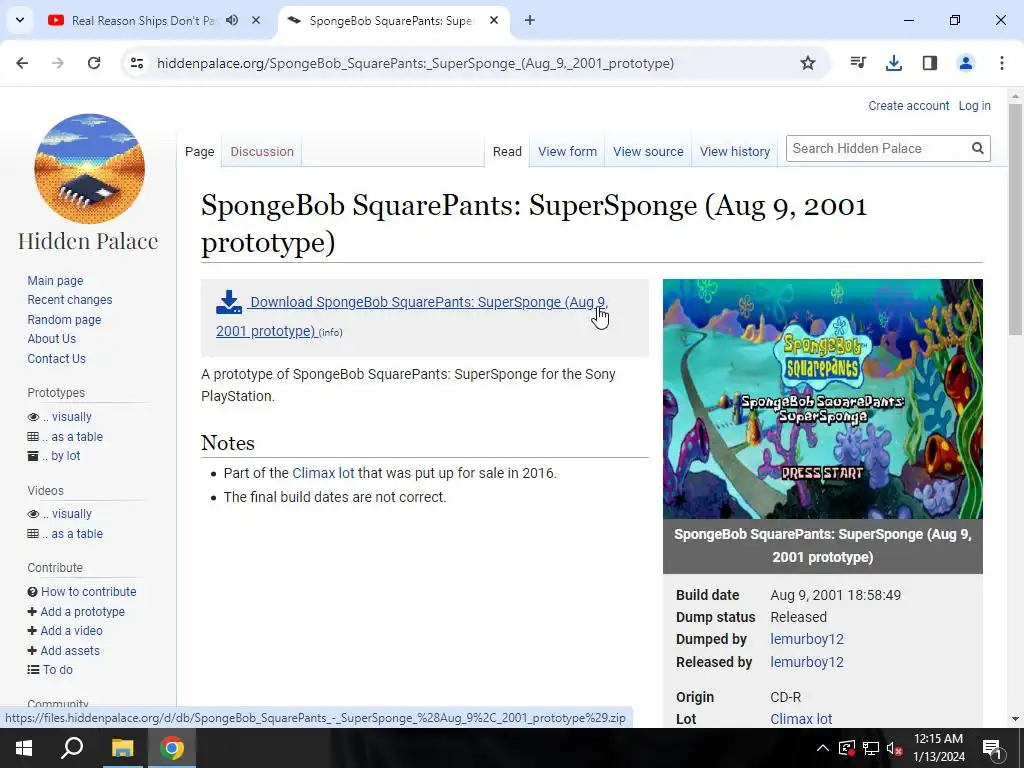Click the Hidden Palace logo image

click(89, 168)
